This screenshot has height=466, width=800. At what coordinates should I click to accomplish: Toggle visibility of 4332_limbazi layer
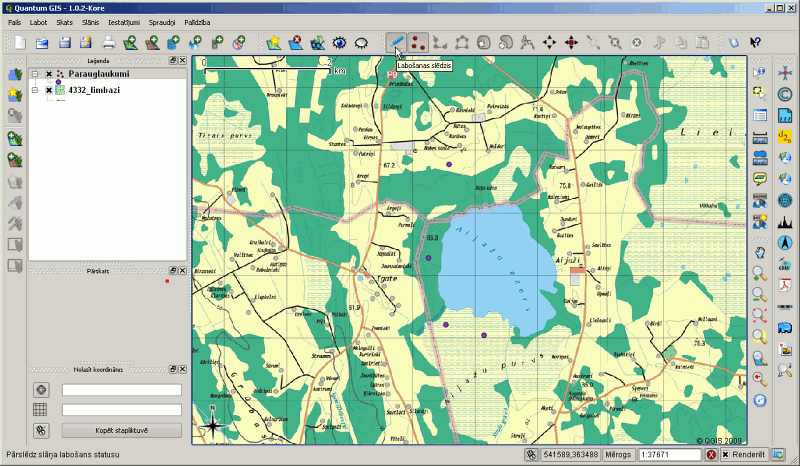click(49, 90)
